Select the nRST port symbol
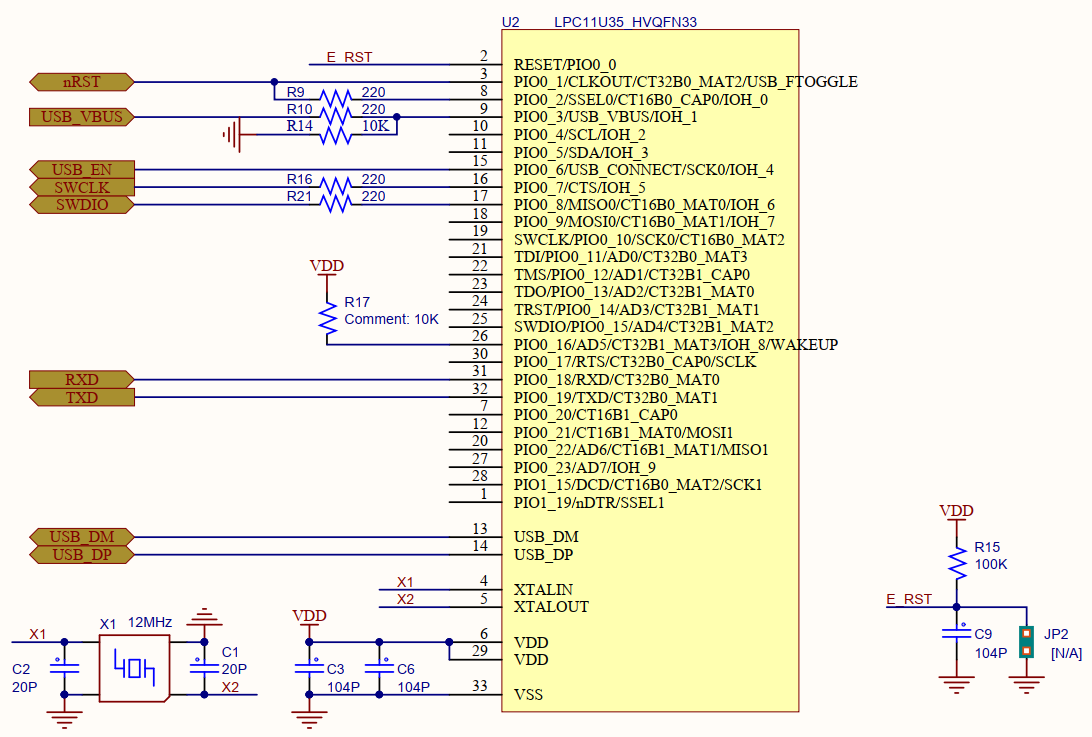Image resolution: width=1092 pixels, height=737 pixels. click(82, 82)
